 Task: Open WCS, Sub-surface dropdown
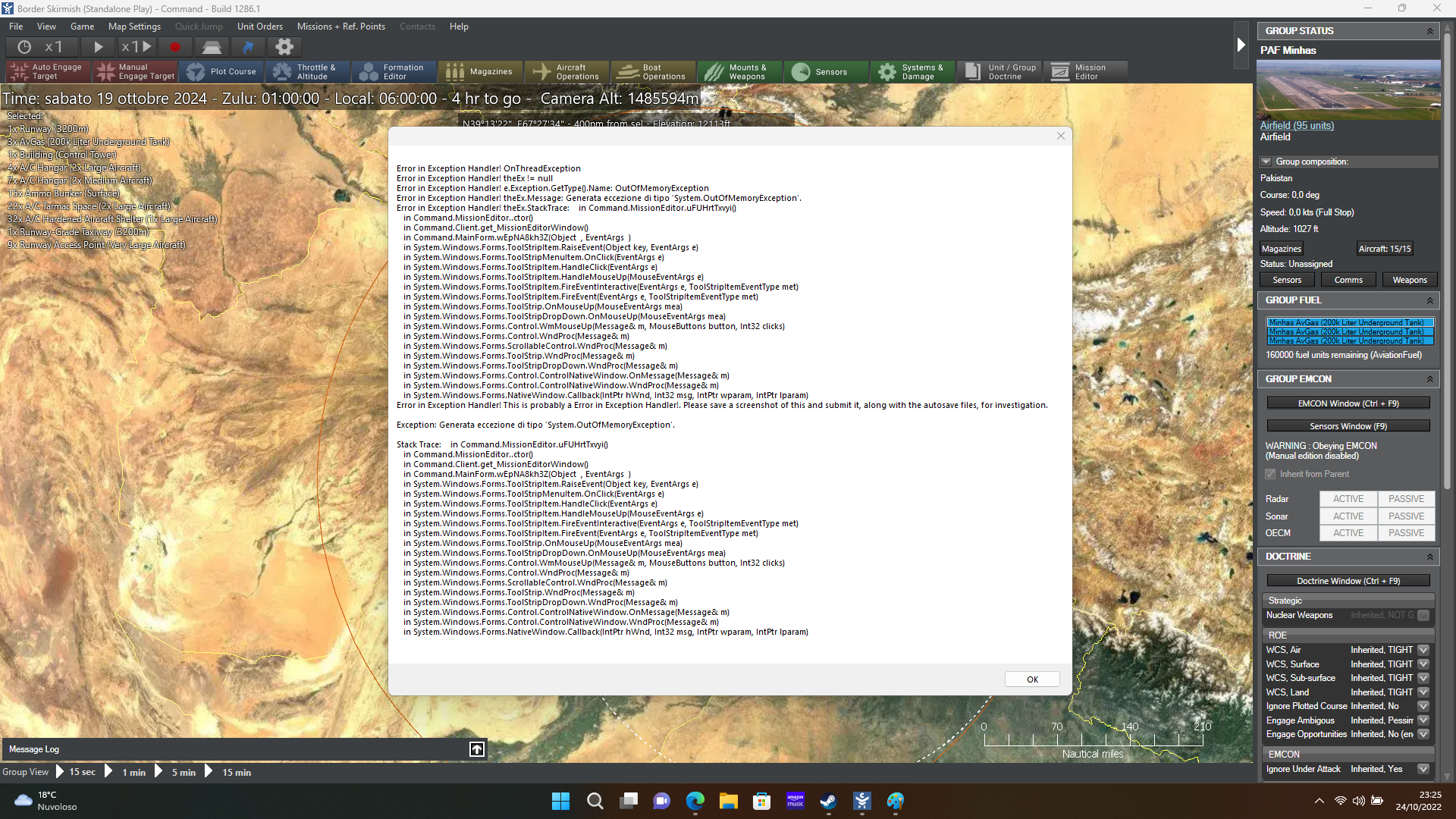click(x=1423, y=678)
